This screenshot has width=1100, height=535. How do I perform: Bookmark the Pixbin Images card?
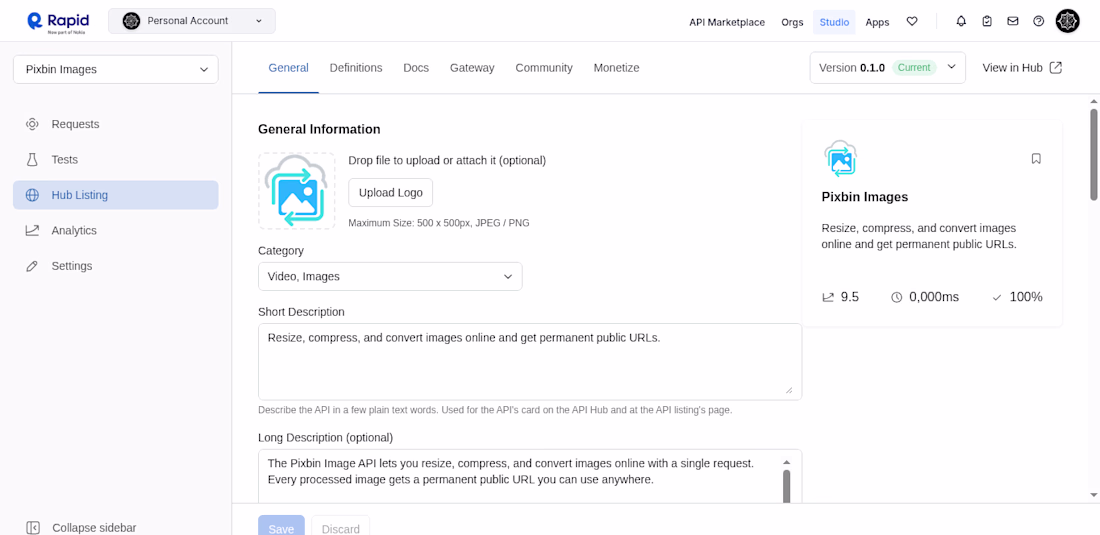click(1036, 159)
